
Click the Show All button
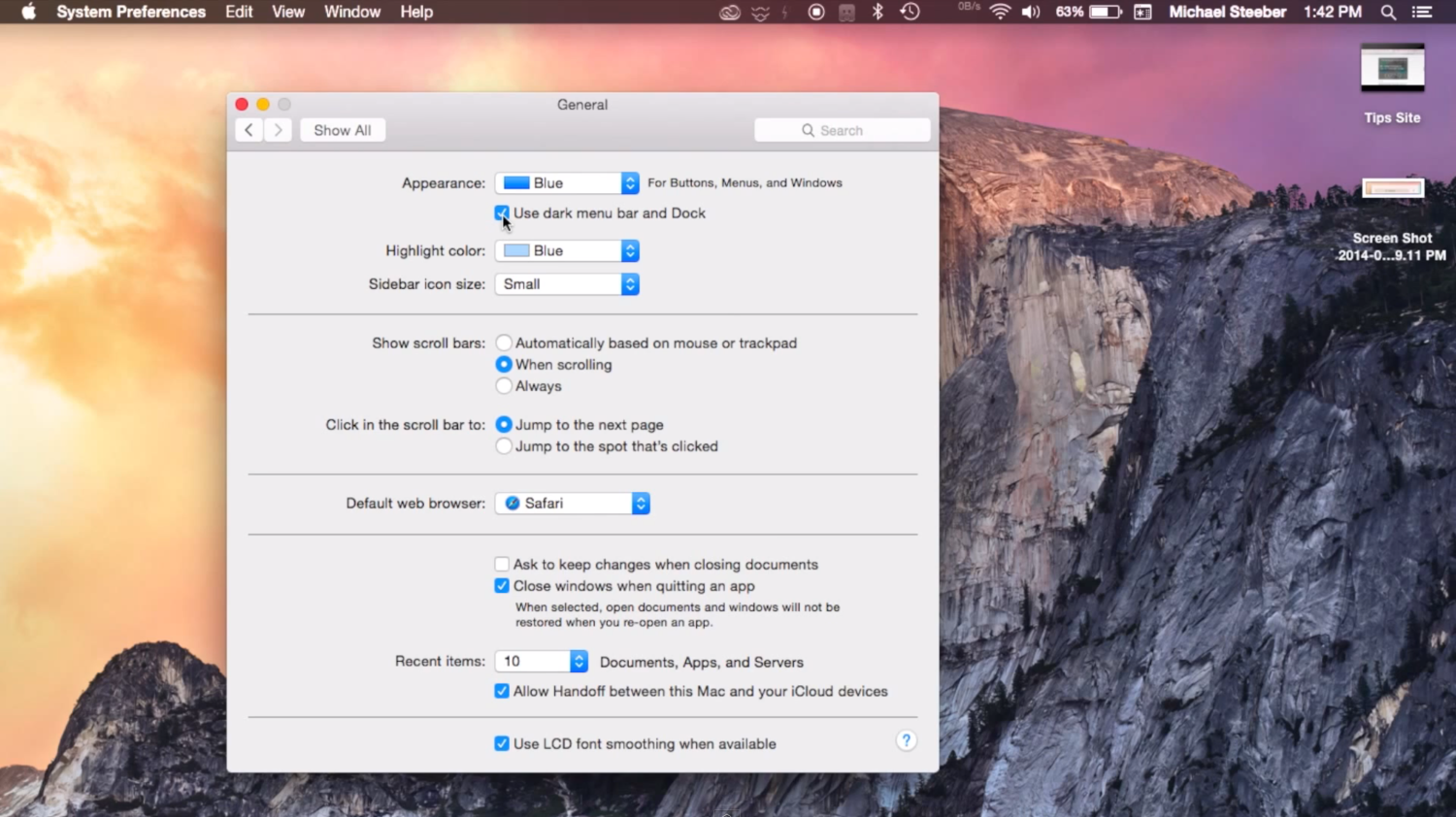[x=342, y=130]
